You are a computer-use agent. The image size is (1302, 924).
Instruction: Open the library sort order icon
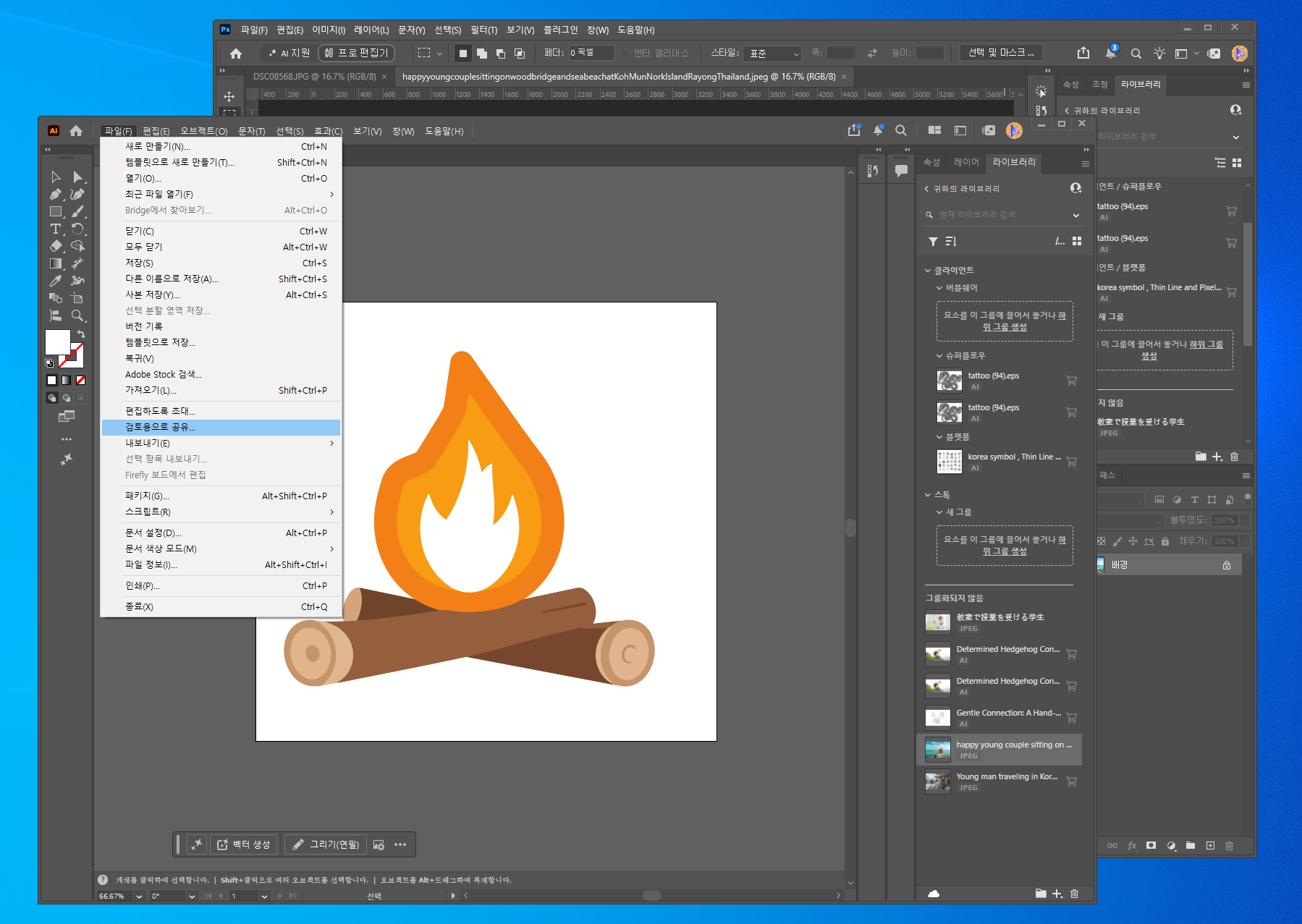951,242
